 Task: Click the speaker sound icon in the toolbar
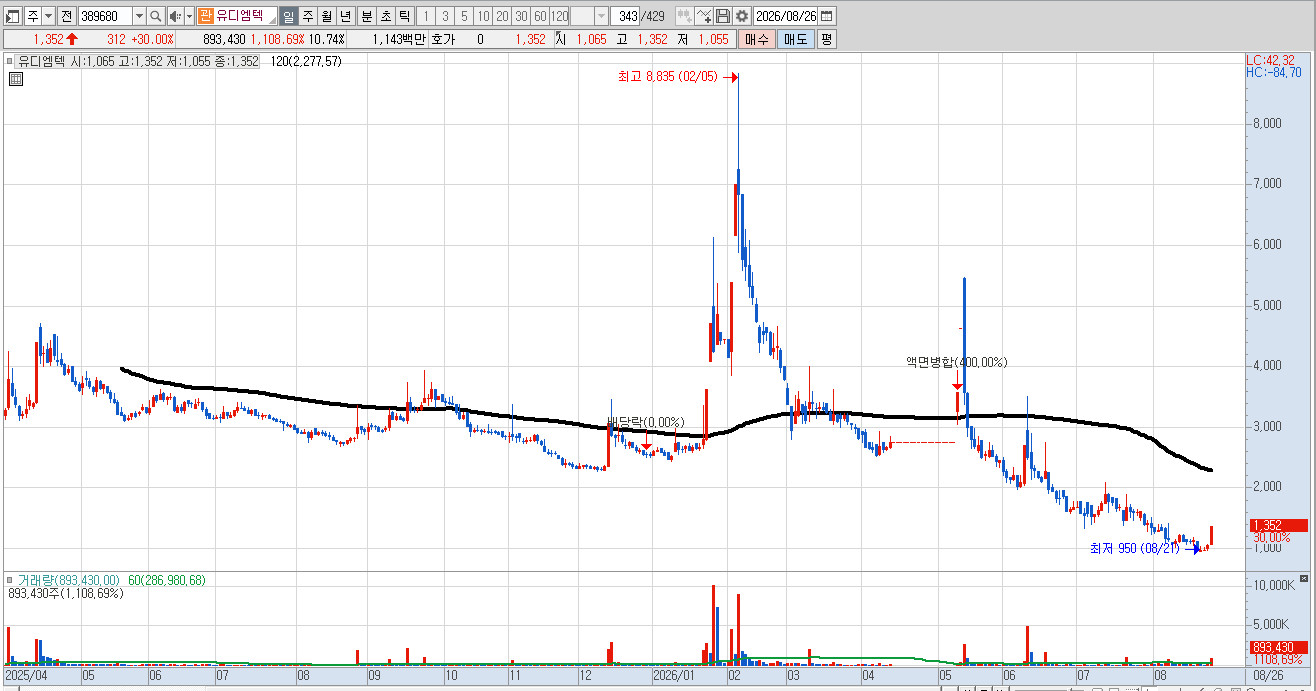tap(175, 16)
